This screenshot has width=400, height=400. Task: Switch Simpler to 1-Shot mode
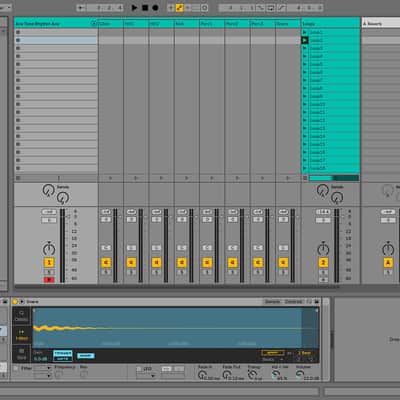(x=22, y=335)
